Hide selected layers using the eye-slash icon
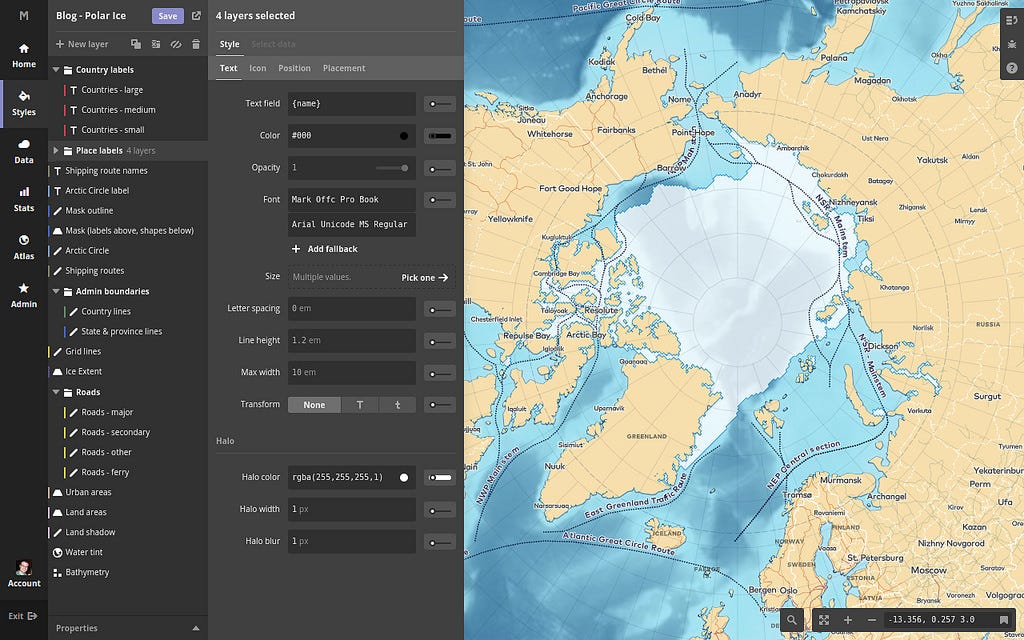 tap(177, 44)
